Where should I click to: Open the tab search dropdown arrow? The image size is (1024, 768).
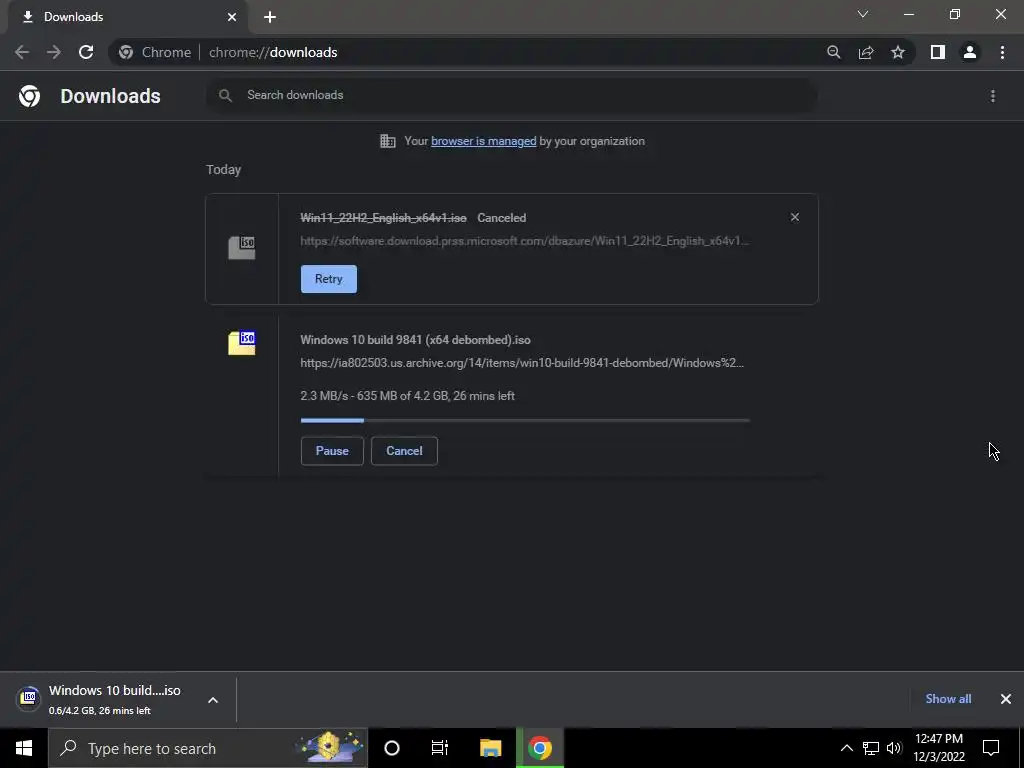click(863, 14)
